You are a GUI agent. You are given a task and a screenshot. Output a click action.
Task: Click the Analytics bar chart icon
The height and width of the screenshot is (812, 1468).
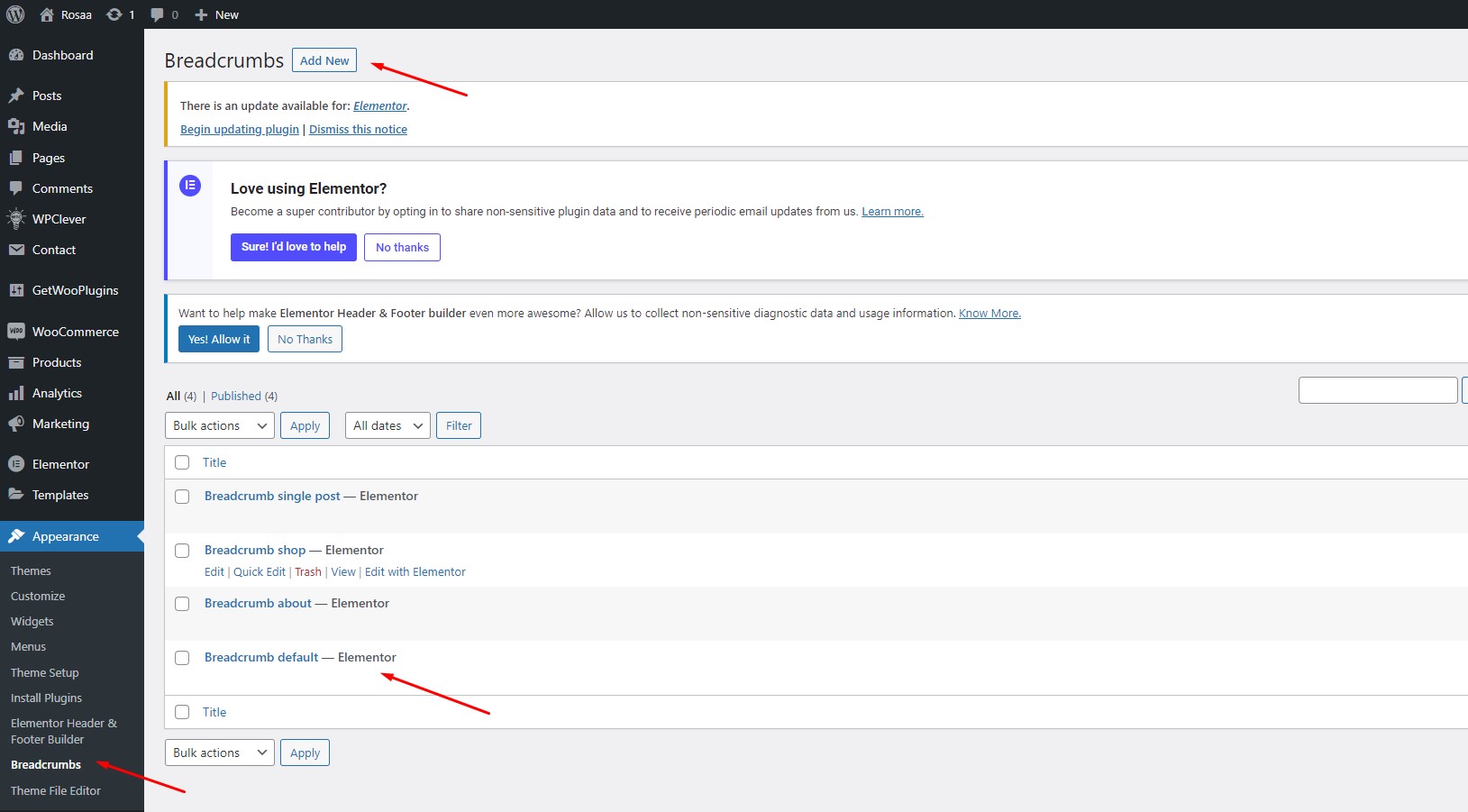pyautogui.click(x=16, y=393)
